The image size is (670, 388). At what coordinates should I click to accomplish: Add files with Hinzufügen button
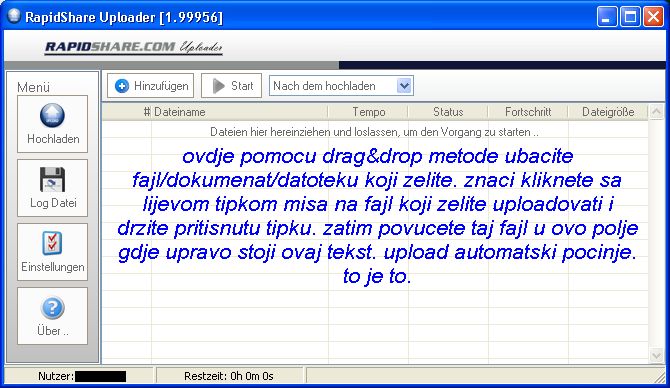(x=150, y=85)
